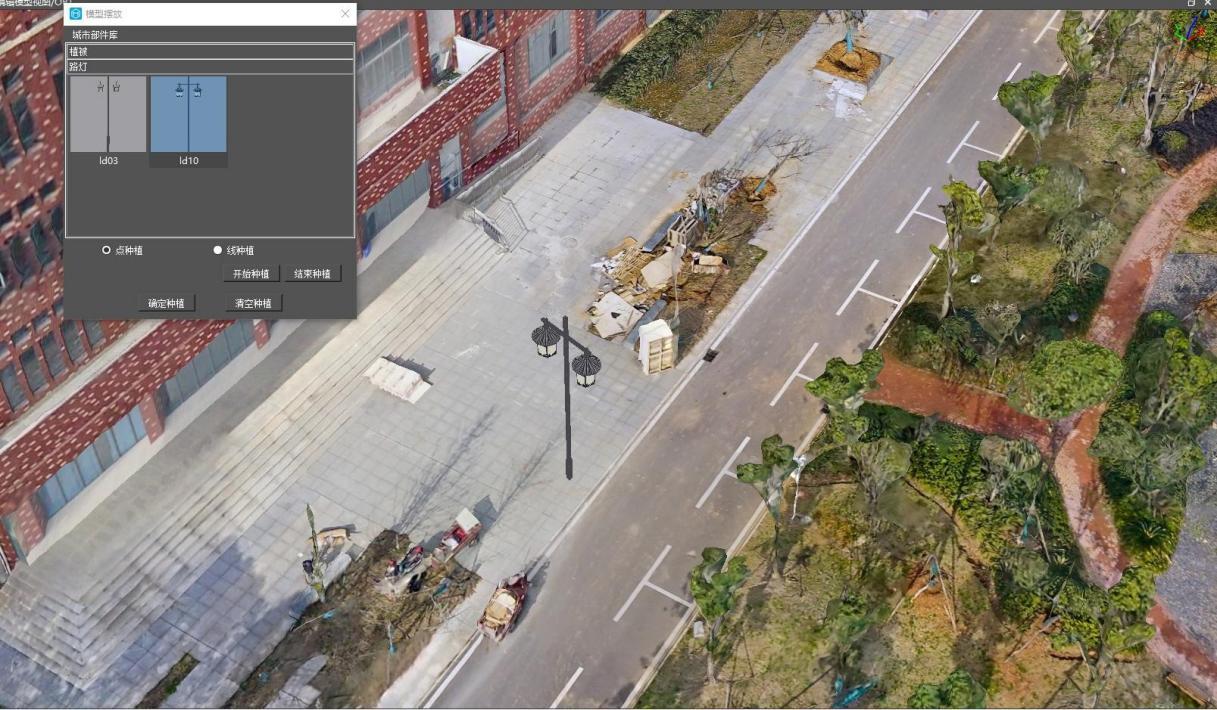The image size is (1217, 710).
Task: Confirm planting with 确定种植 button
Action: pyautogui.click(x=166, y=303)
